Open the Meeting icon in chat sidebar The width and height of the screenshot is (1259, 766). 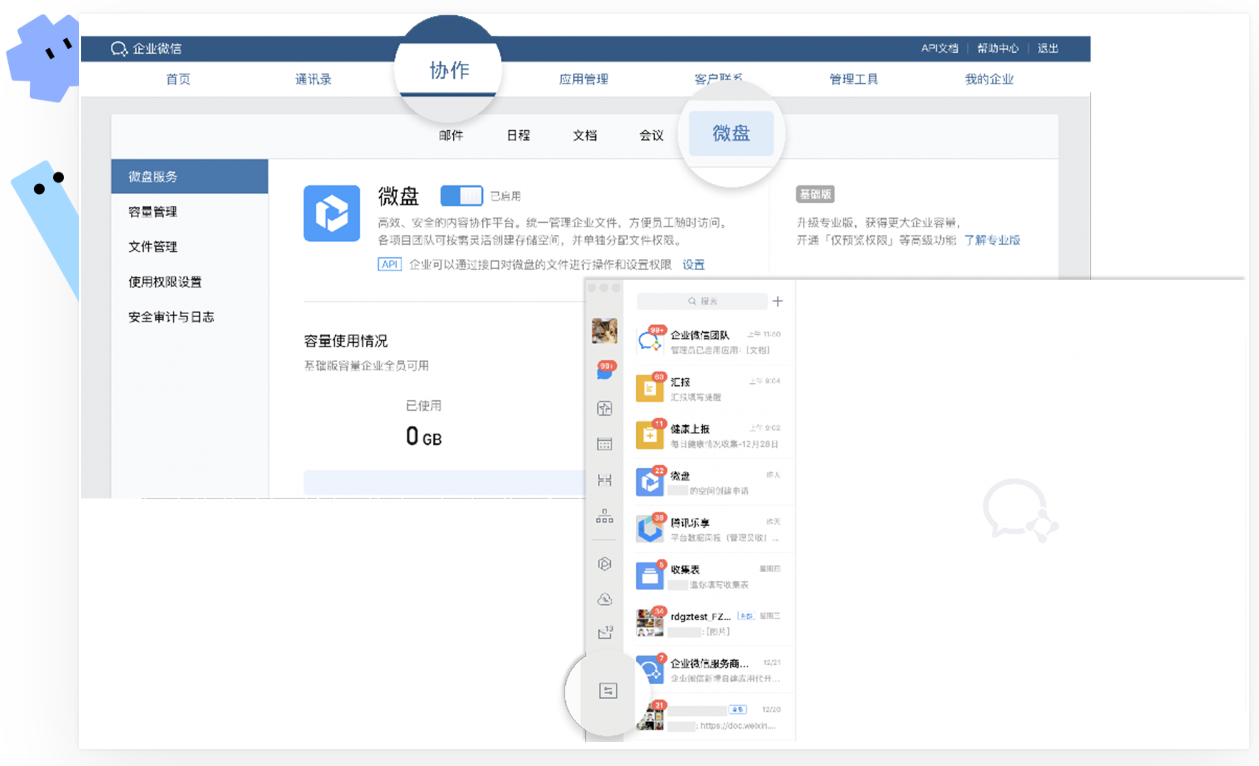point(604,480)
